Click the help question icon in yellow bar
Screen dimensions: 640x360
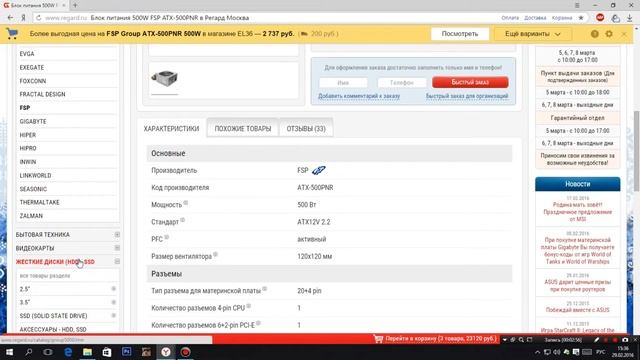pyautogui.click(x=594, y=34)
